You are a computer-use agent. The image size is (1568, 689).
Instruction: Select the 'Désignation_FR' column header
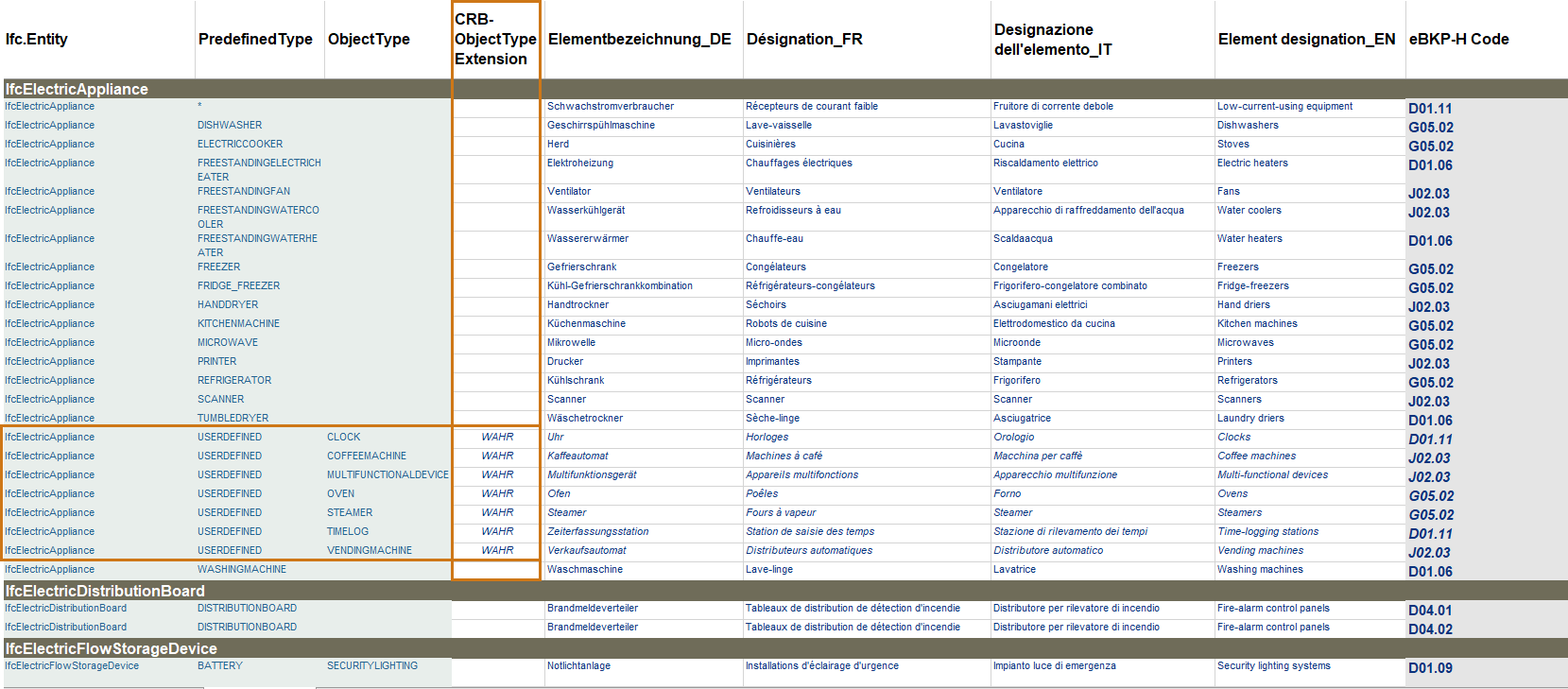[804, 39]
